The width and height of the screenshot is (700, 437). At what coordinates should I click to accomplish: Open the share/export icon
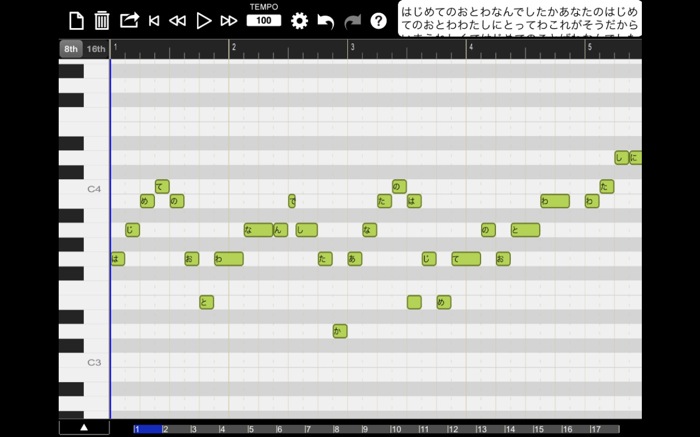[129, 21]
